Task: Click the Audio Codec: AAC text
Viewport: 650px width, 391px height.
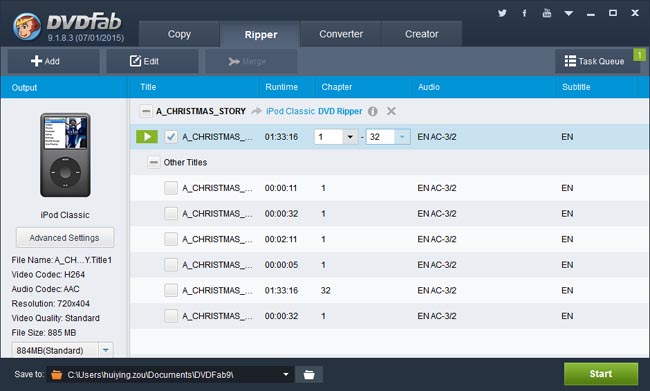Action: pyautogui.click(x=45, y=289)
